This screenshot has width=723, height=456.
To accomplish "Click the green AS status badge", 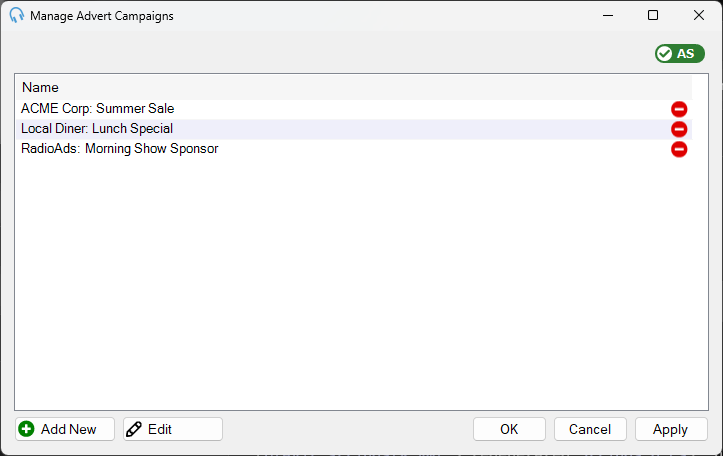I will tap(680, 54).
